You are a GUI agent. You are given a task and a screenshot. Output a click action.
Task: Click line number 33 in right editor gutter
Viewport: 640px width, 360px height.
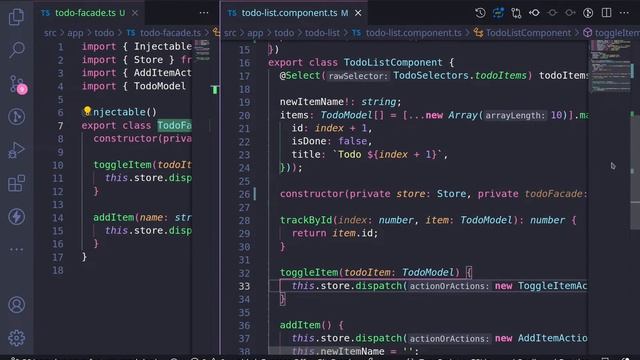point(244,286)
